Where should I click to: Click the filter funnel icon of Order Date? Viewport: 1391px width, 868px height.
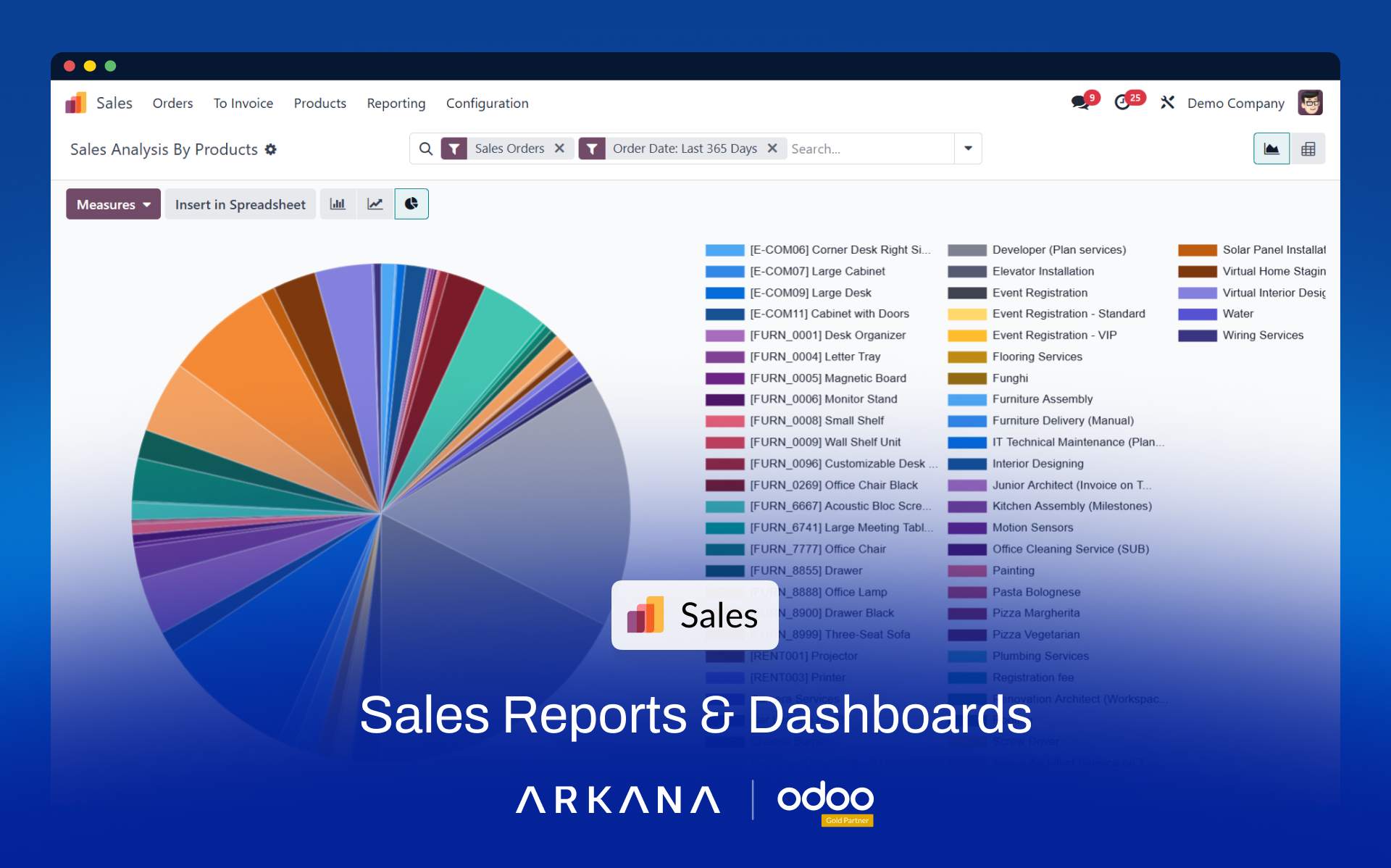click(x=592, y=149)
